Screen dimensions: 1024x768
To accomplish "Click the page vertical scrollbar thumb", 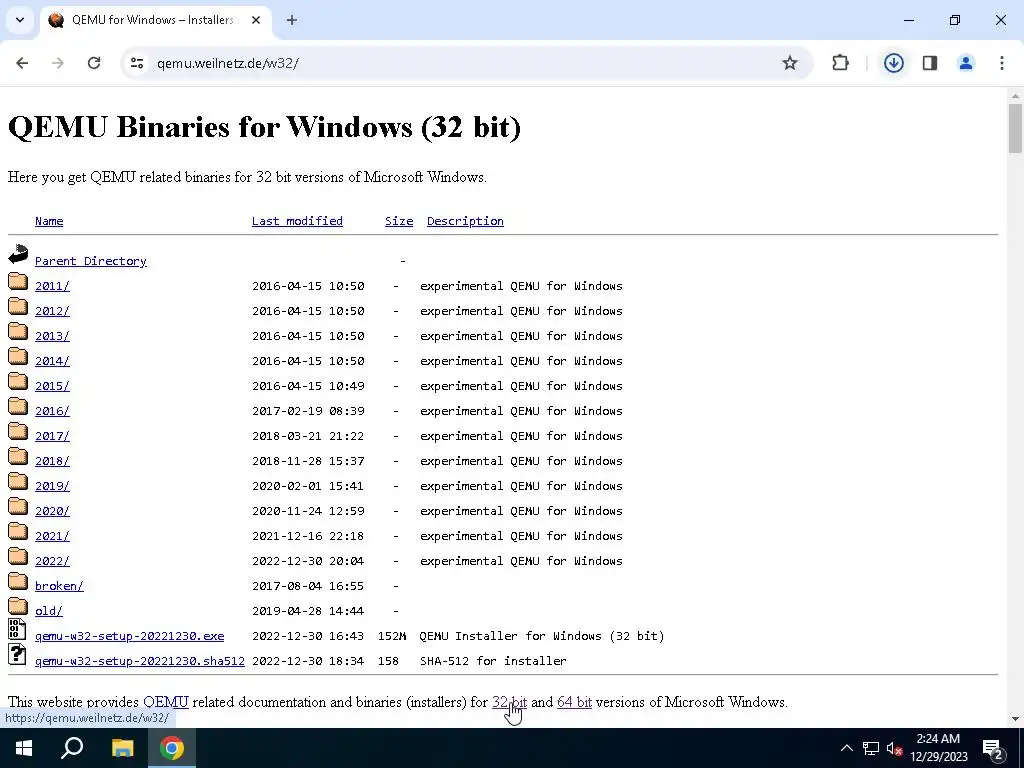I will (1015, 129).
